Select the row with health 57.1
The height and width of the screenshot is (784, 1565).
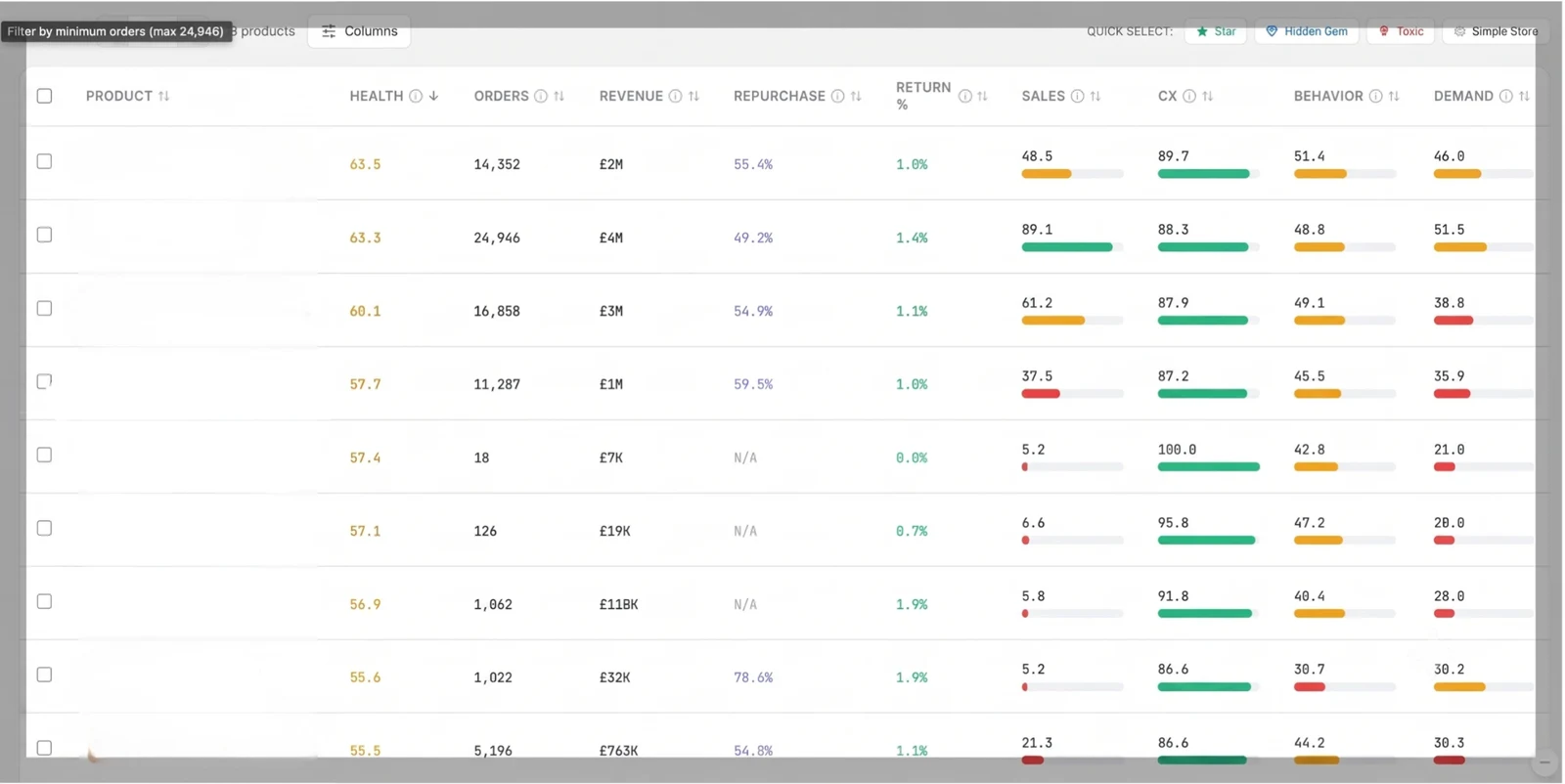coord(44,528)
